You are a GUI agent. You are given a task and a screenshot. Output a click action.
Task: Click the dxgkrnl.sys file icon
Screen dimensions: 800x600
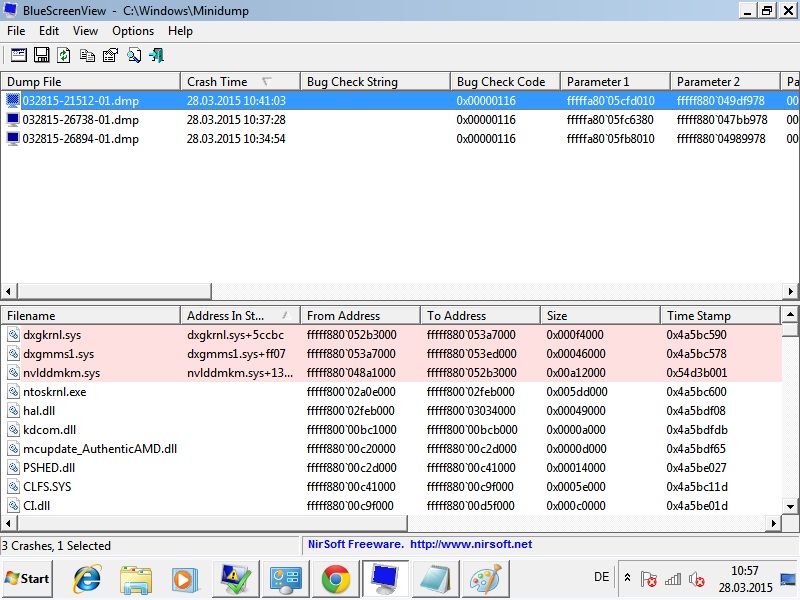point(14,335)
